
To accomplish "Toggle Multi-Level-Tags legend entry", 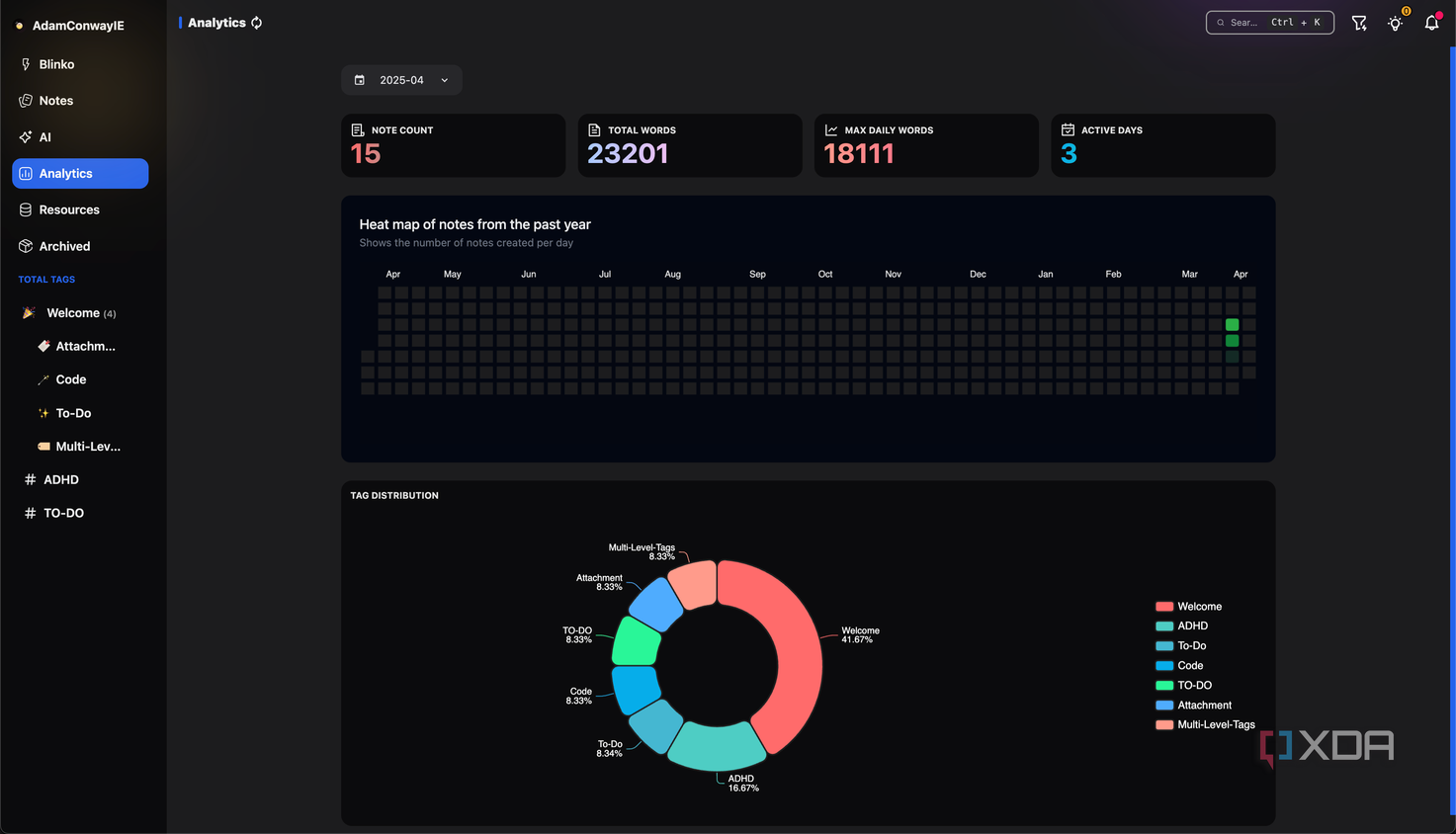I will [x=1205, y=724].
